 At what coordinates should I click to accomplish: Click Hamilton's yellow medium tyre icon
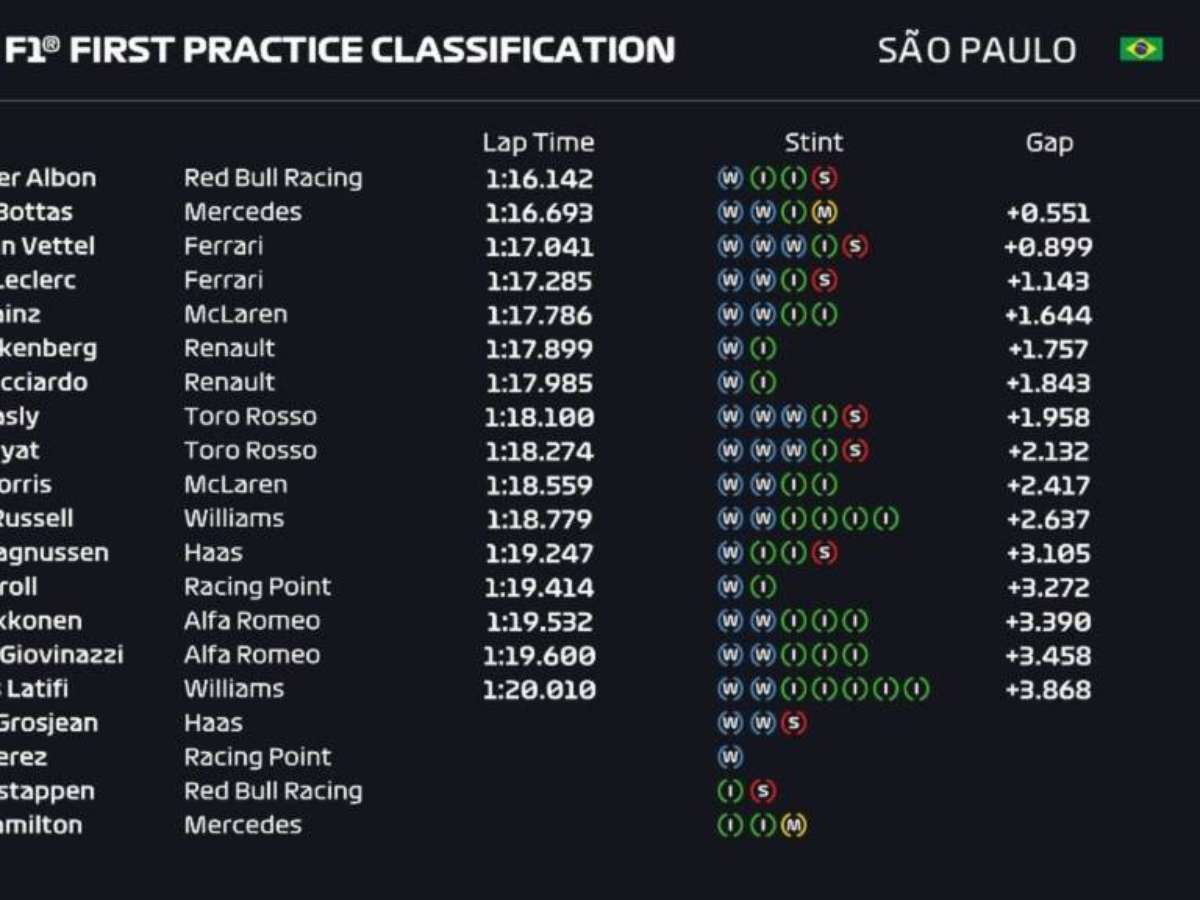point(793,825)
